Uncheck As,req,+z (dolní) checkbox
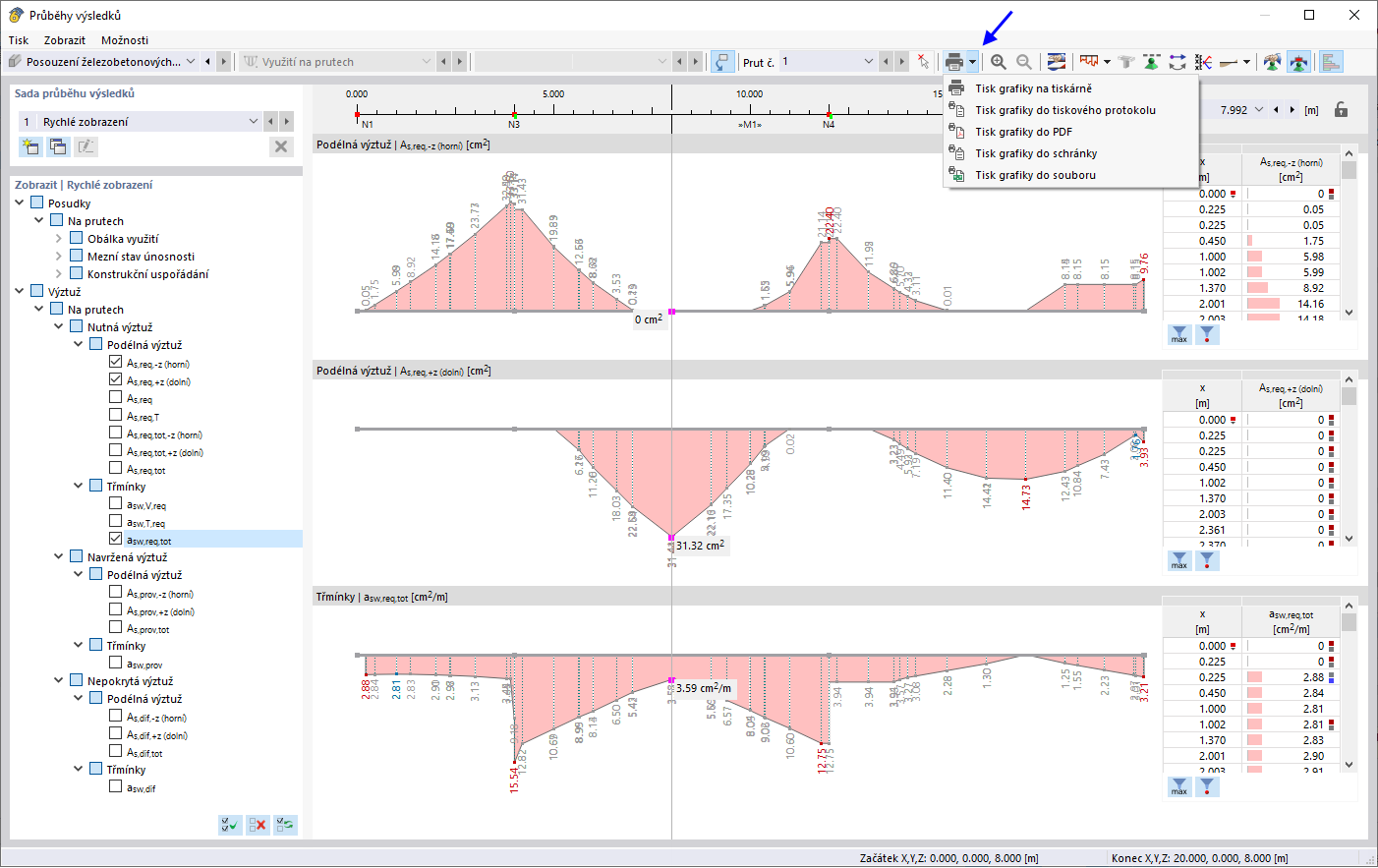This screenshot has height=868, width=1378. 116,380
